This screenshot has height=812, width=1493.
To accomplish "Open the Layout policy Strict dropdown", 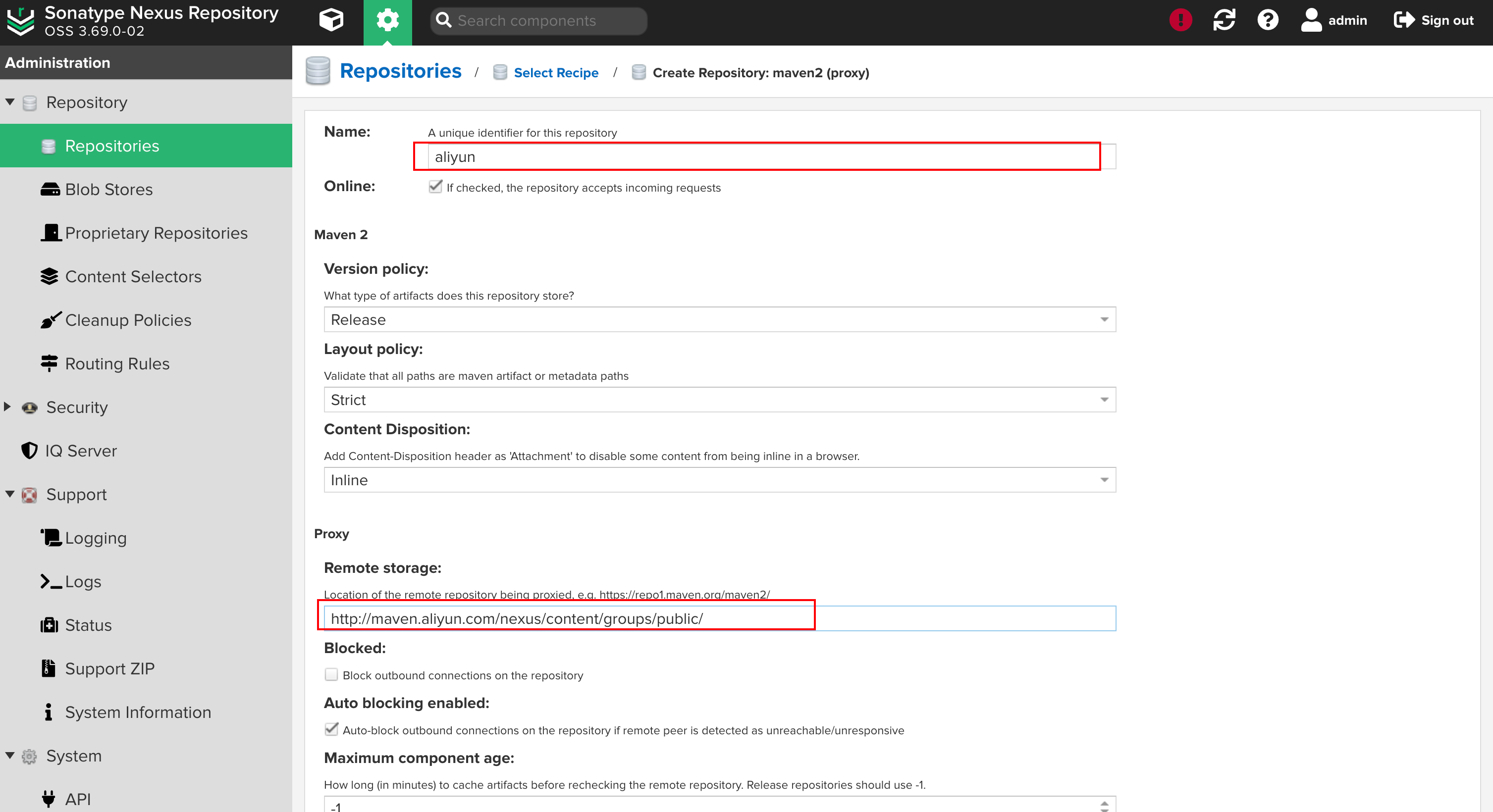I will point(719,400).
